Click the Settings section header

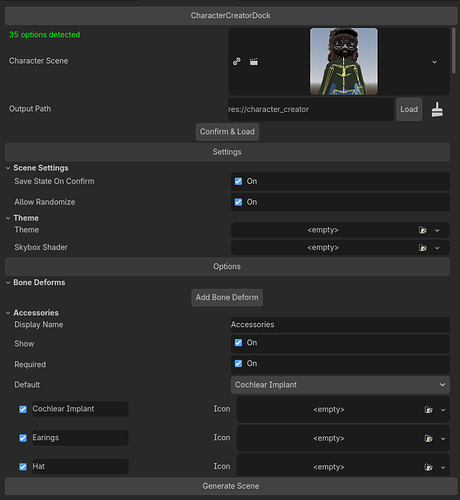[x=227, y=152]
